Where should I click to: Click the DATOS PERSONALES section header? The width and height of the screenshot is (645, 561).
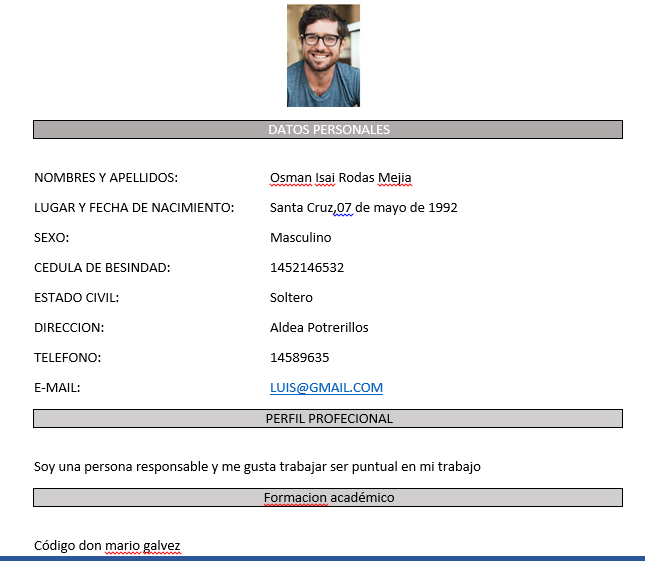[x=328, y=130]
